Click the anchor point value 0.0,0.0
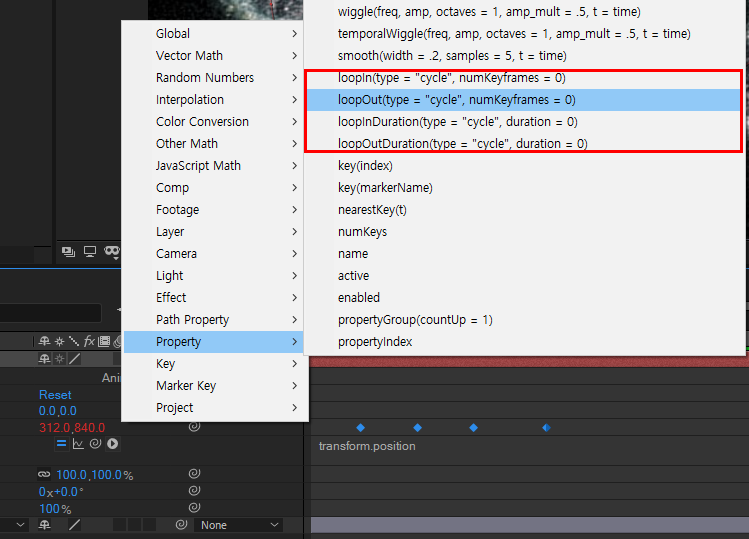Image resolution: width=749 pixels, height=539 pixels. 57,411
